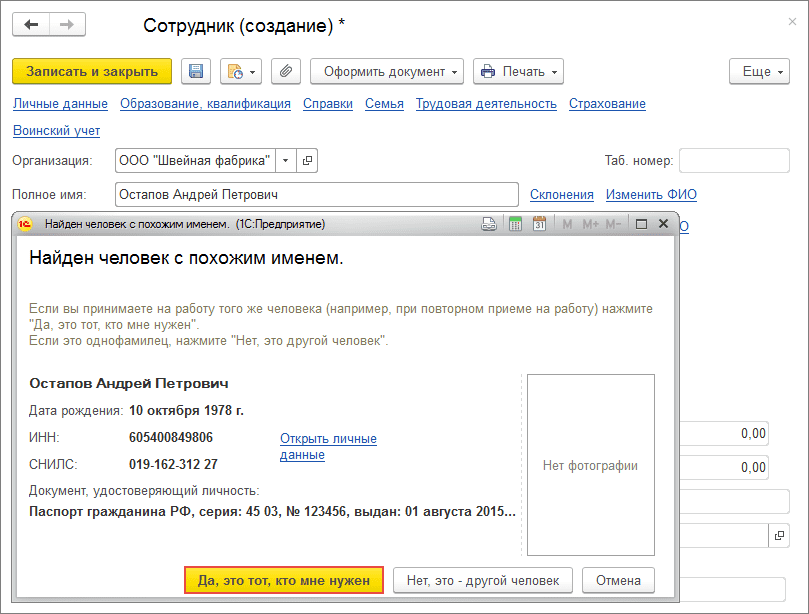
Task: Click the bold name Остапов Андрей Петрович
Action: (128, 383)
